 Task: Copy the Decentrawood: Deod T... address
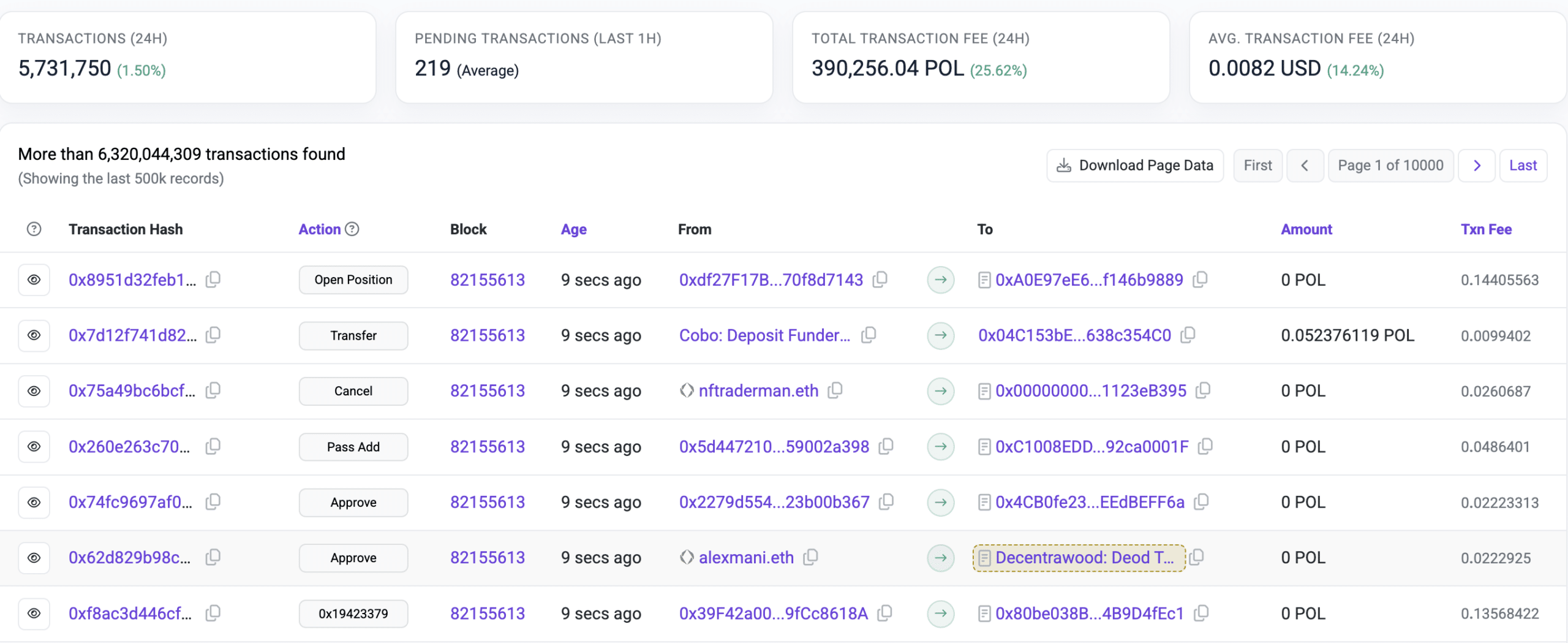tap(1196, 557)
